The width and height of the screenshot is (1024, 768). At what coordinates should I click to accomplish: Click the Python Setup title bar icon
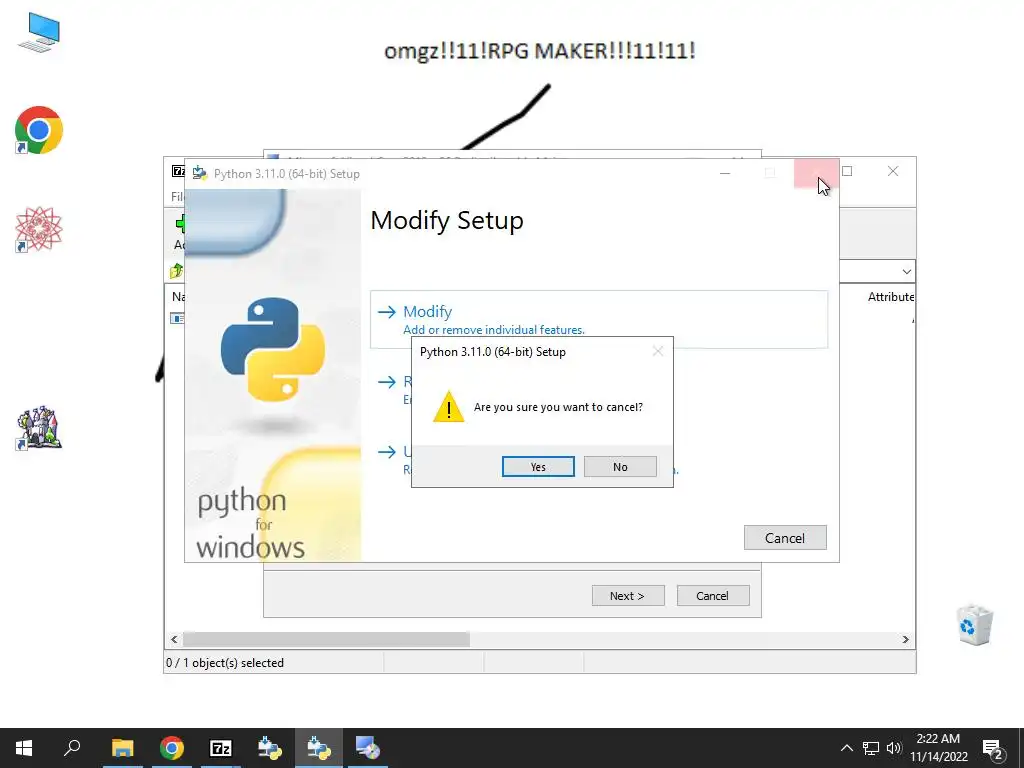click(x=199, y=173)
